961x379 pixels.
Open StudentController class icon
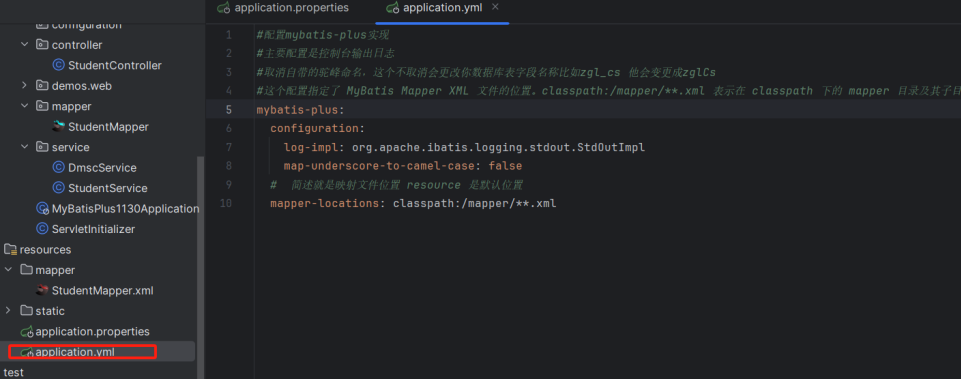59,65
